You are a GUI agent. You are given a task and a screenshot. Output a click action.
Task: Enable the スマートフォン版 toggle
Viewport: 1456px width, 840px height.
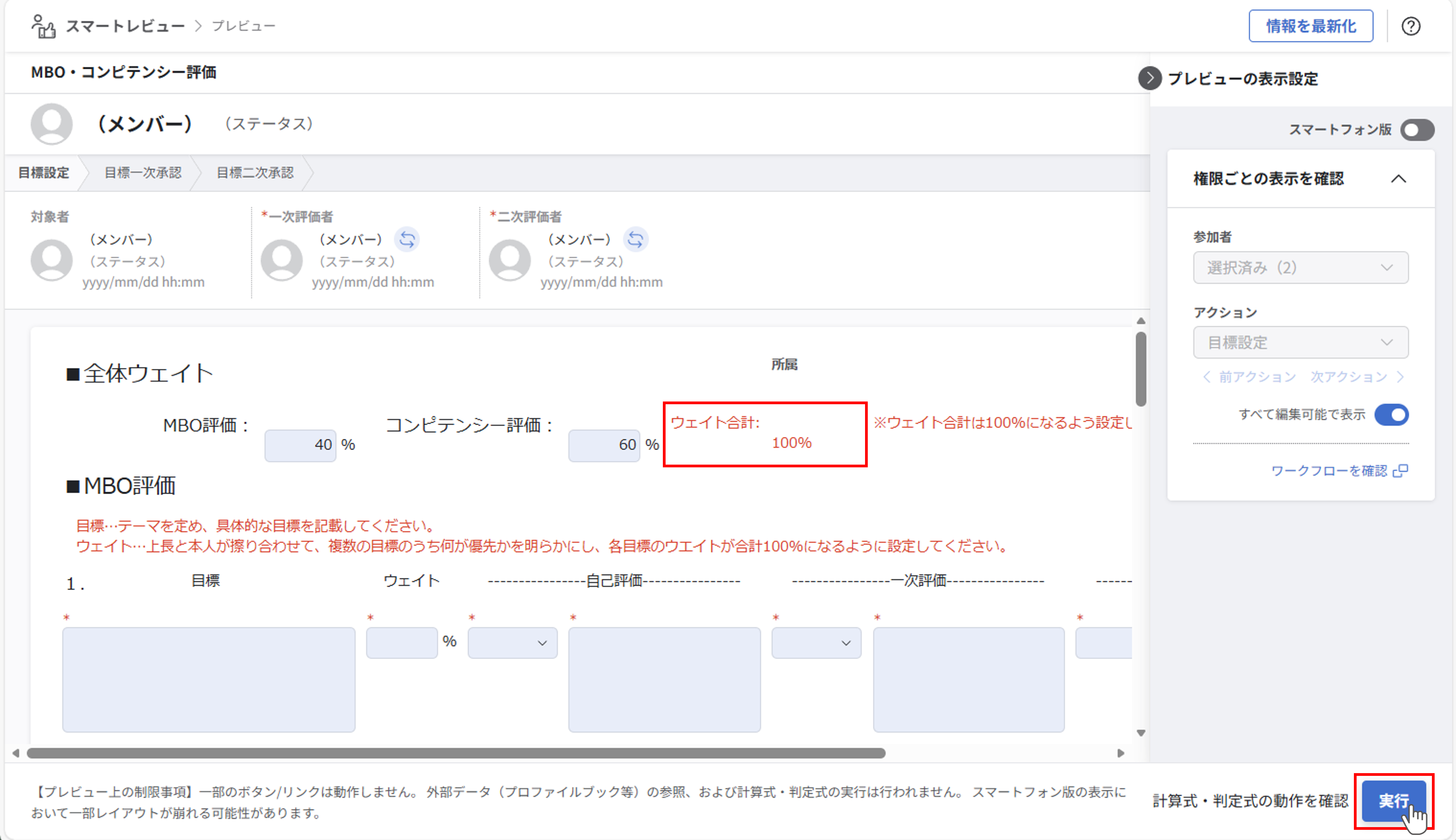tap(1417, 130)
